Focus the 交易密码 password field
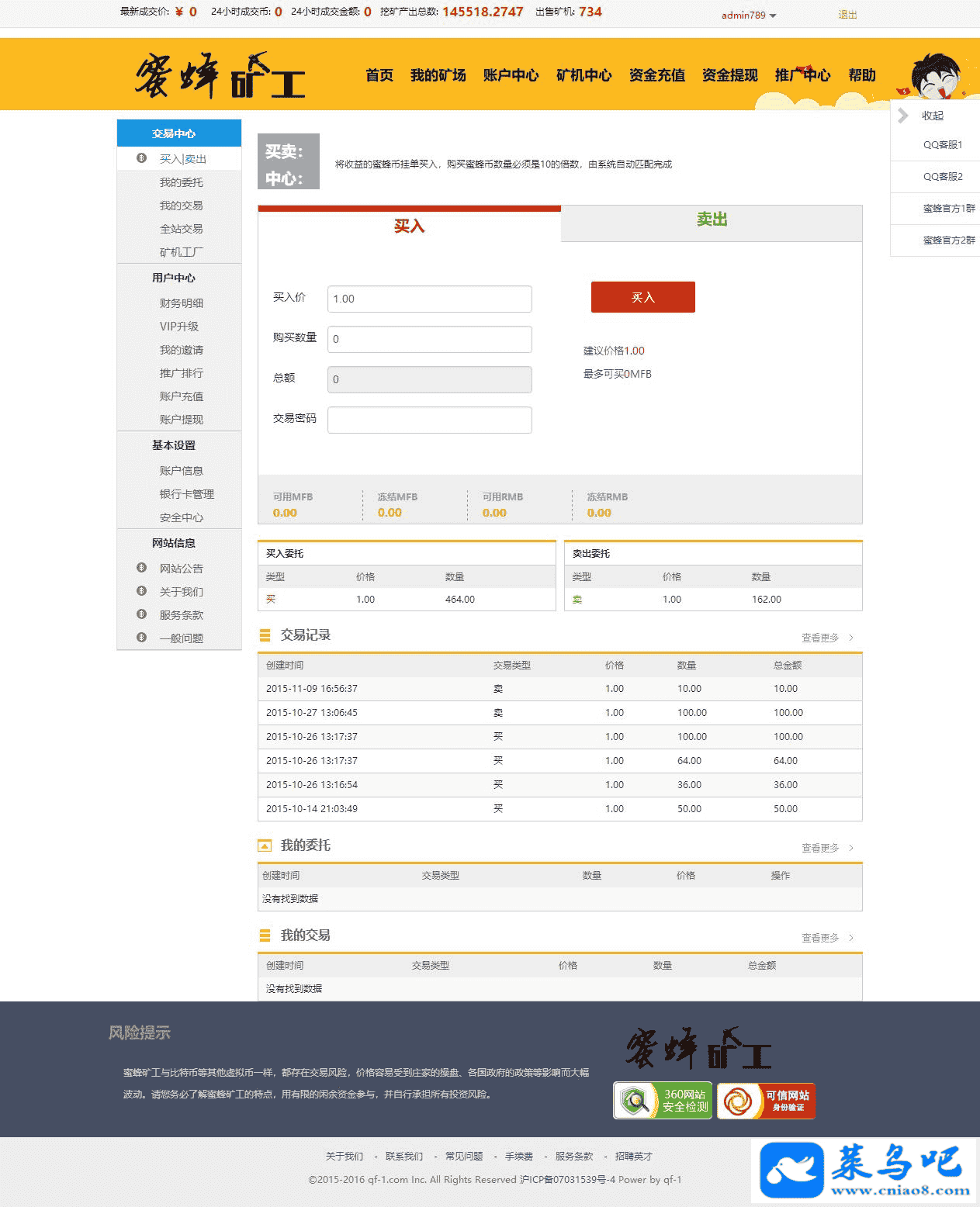The width and height of the screenshot is (980, 1207). 429,420
